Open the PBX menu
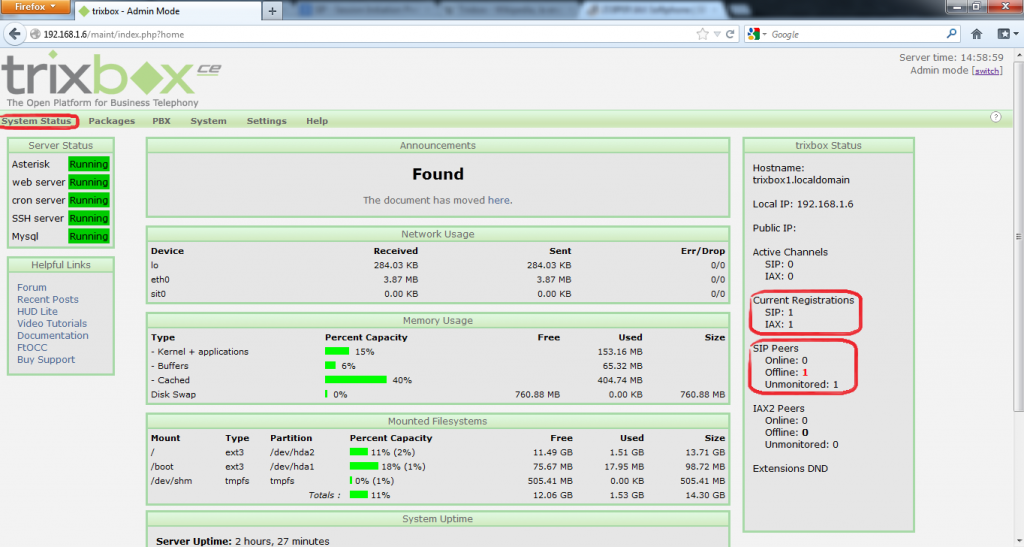This screenshot has height=547, width=1024. (161, 121)
